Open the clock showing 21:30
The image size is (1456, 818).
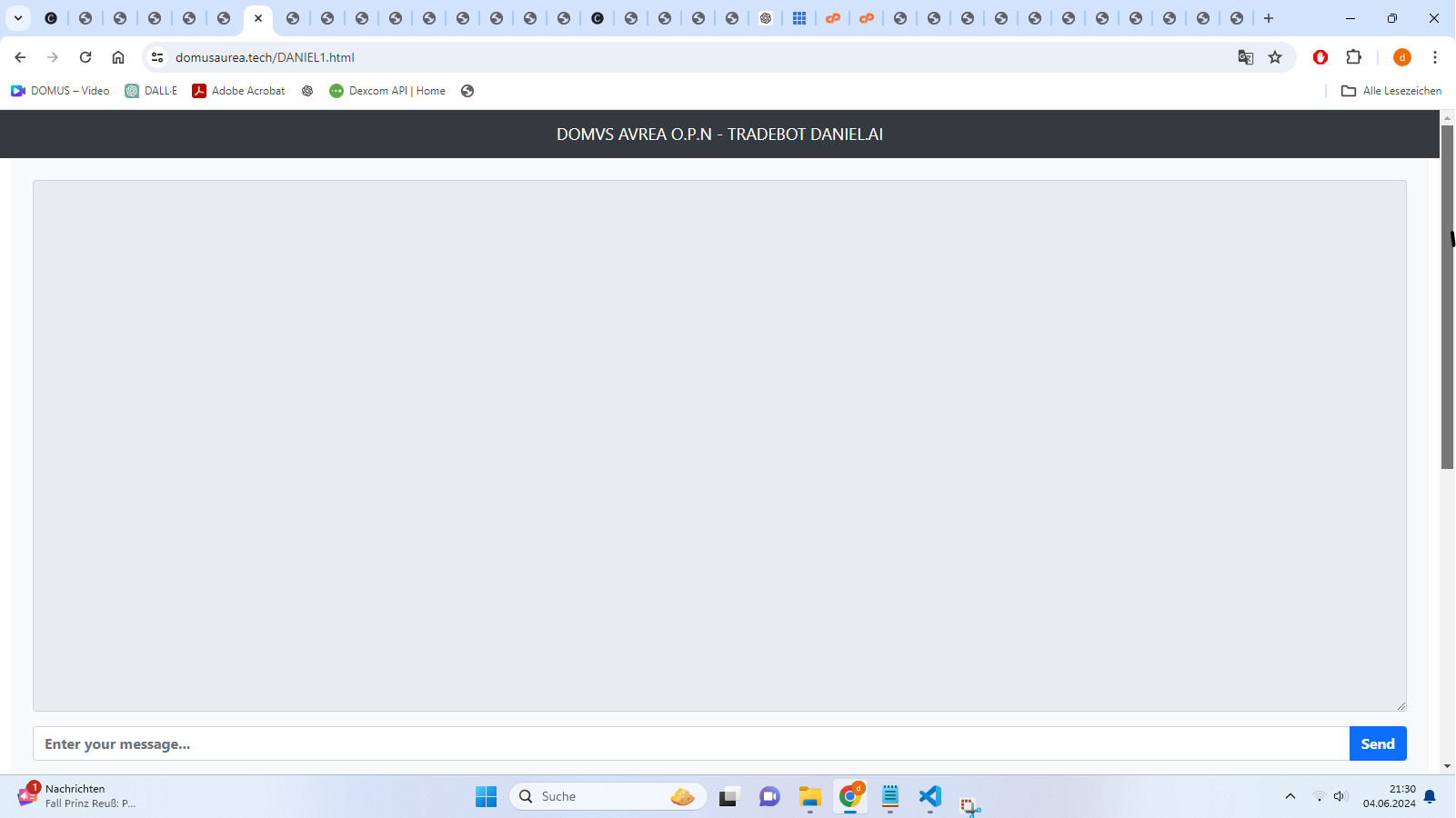coord(1390,796)
